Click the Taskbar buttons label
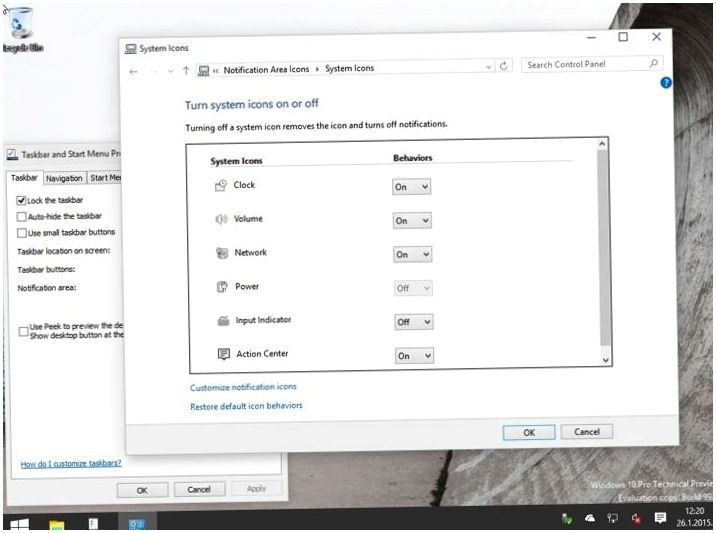Image resolution: width=716 pixels, height=533 pixels. (x=46, y=269)
